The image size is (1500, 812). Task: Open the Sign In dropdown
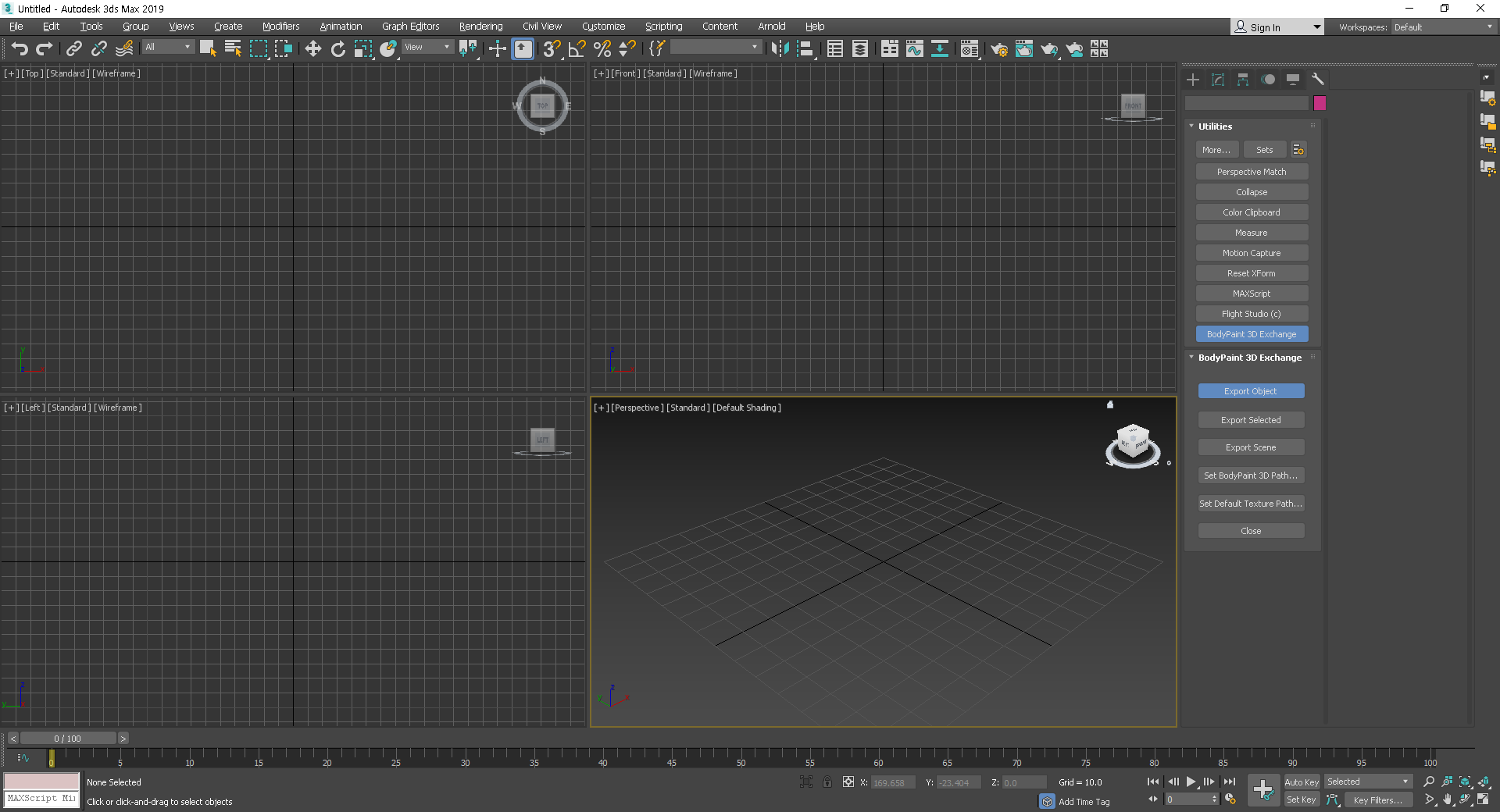tap(1277, 27)
